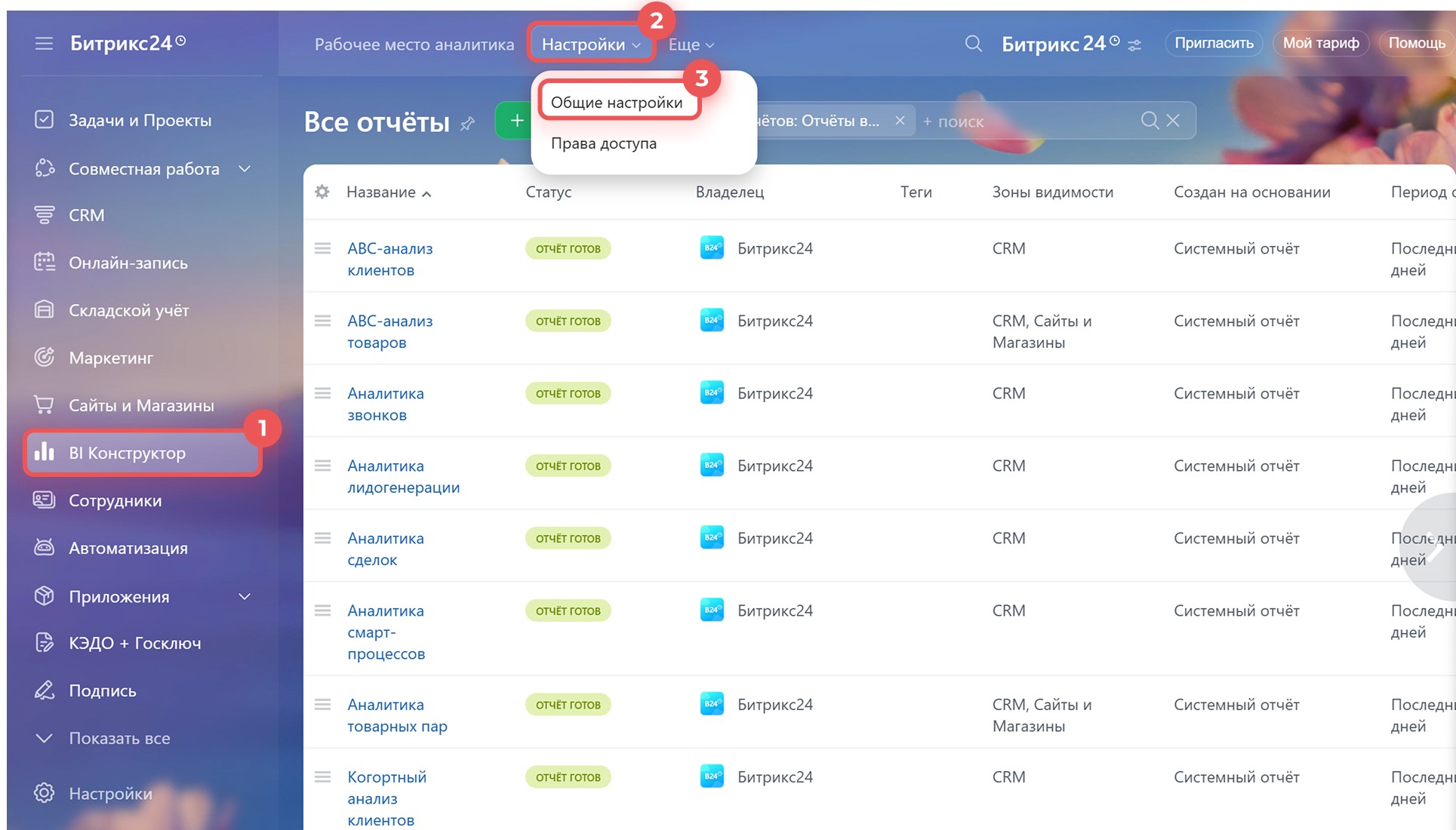
Task: Open the Аналитика лидогенерации report
Action: coord(404,476)
